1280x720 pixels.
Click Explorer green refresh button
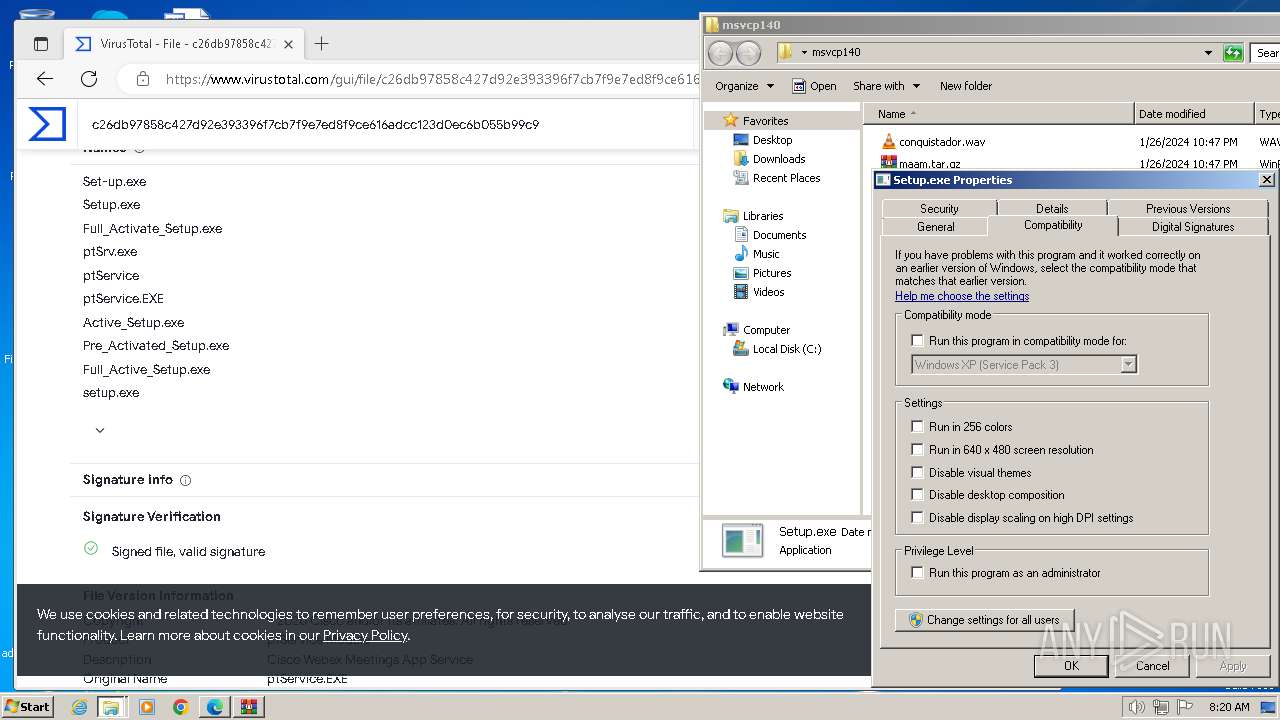pyautogui.click(x=1233, y=53)
